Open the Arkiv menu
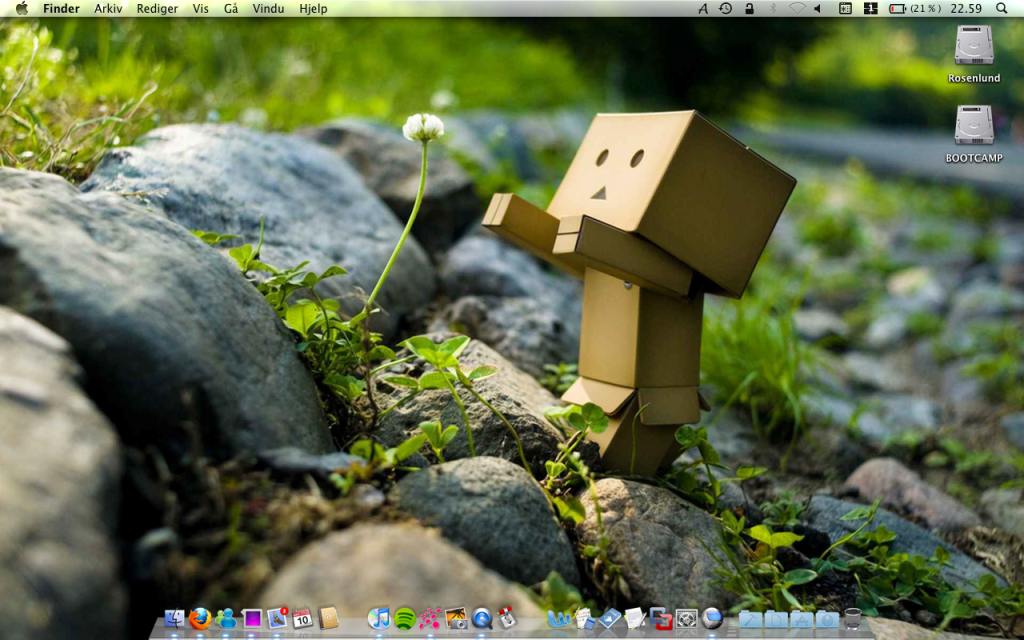 [x=108, y=8]
